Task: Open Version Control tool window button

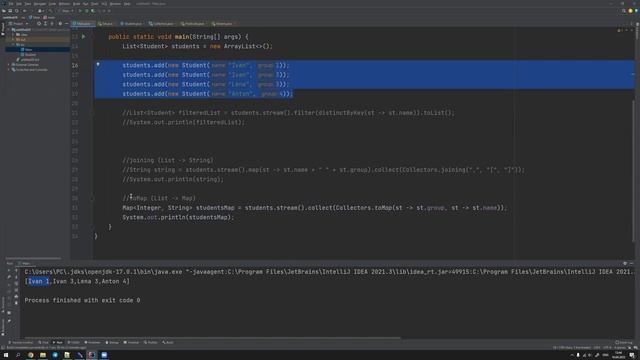Action: tap(20, 342)
